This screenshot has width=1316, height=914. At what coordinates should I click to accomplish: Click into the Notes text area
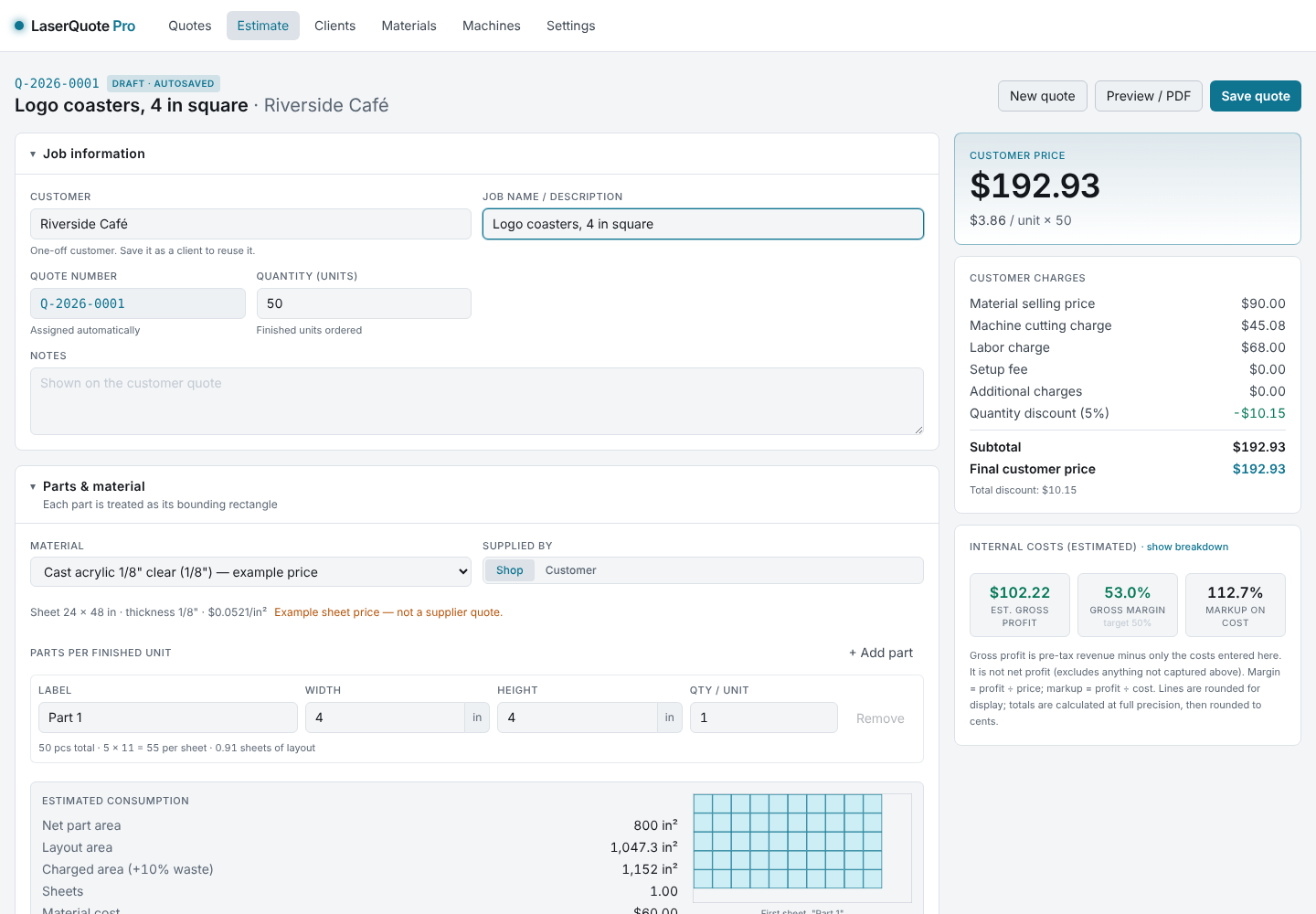coord(477,401)
